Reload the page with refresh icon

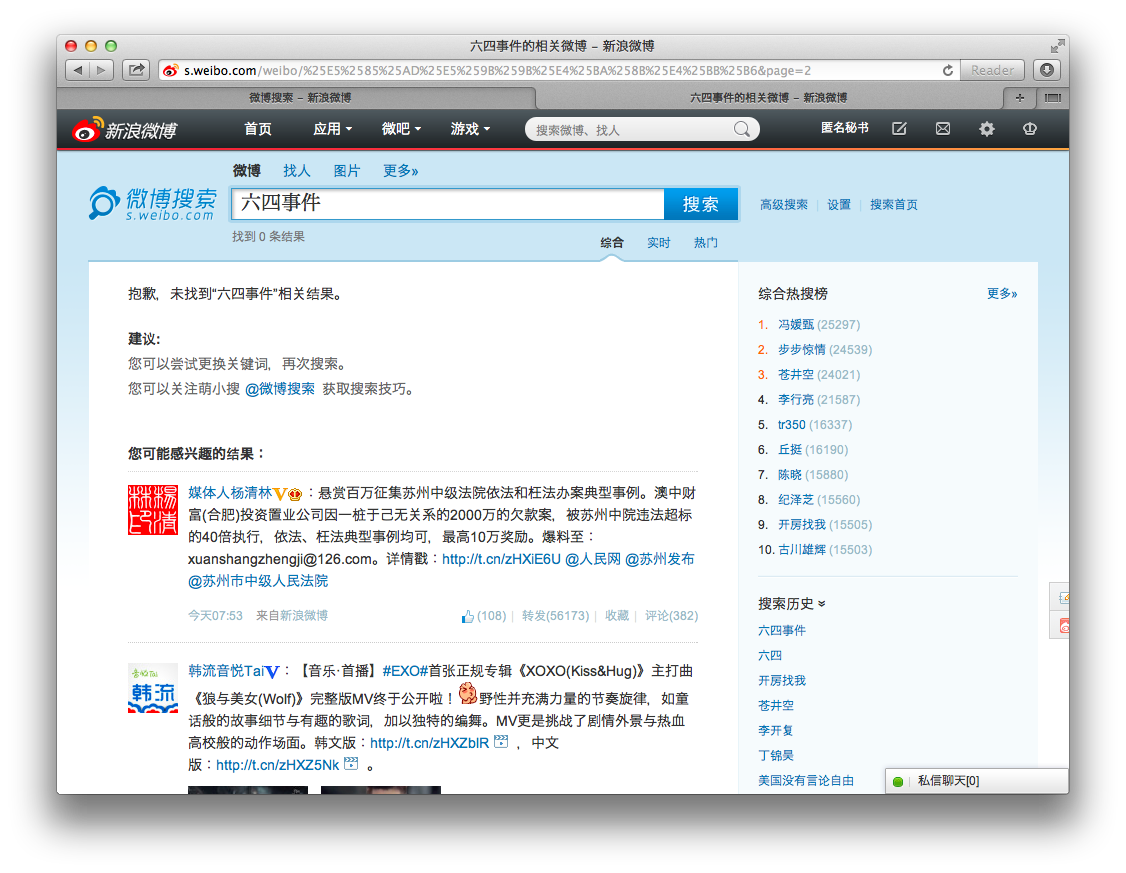point(948,70)
